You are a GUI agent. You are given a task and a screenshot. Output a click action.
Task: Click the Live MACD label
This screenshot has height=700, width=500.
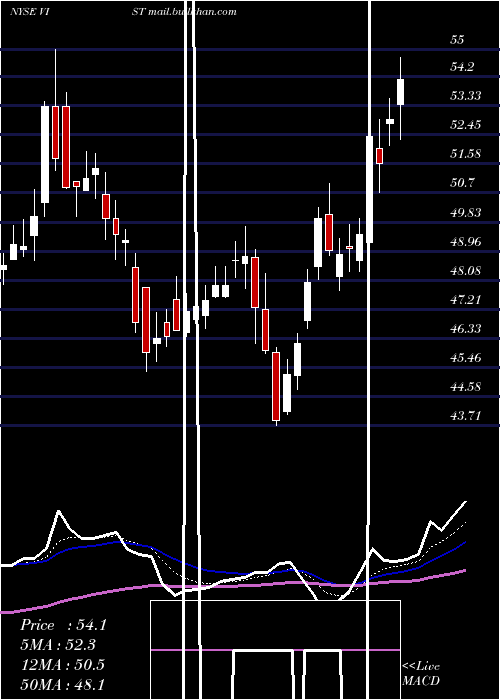421,673
